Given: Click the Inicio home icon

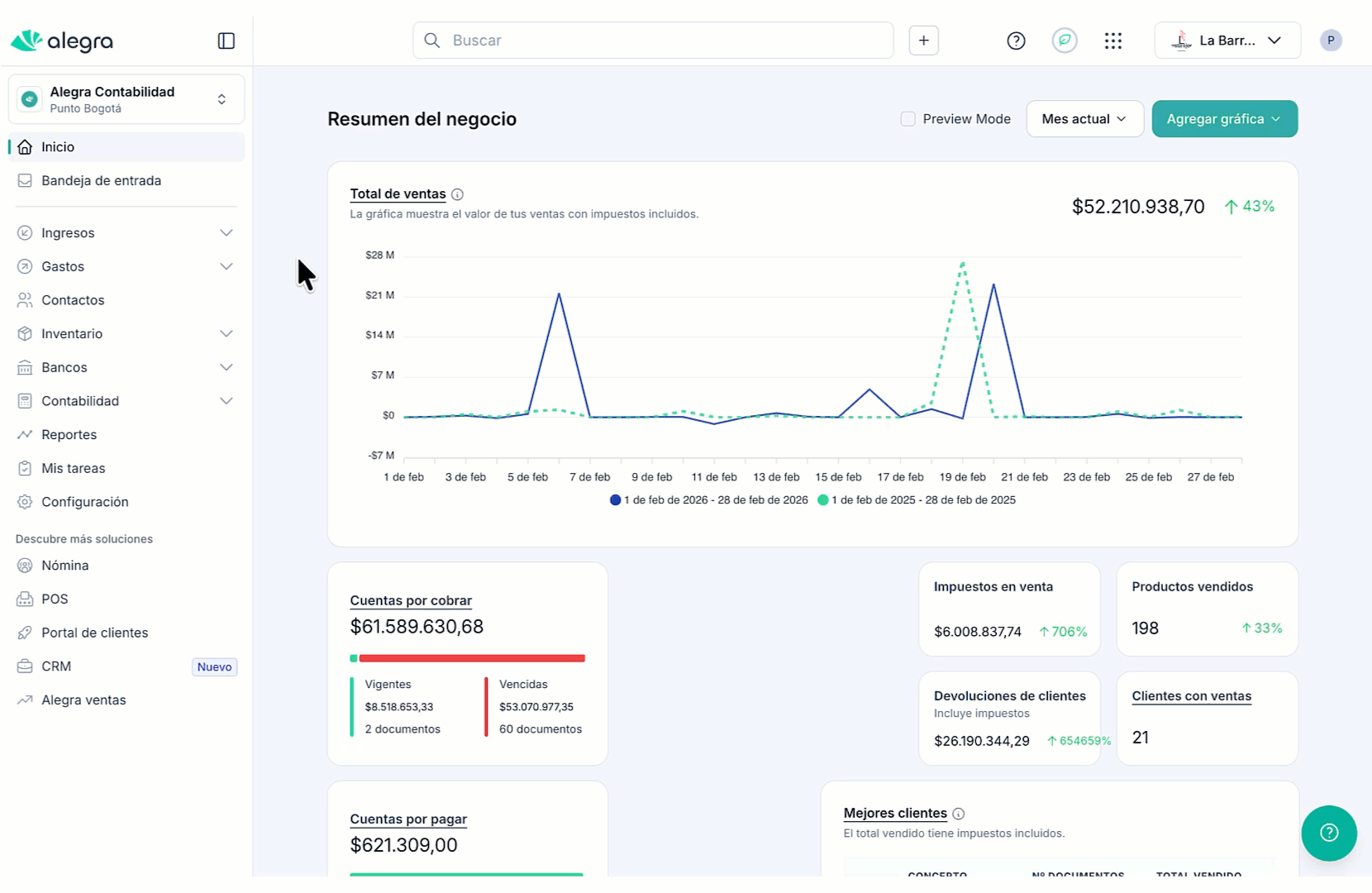Looking at the screenshot, I should click(25, 147).
